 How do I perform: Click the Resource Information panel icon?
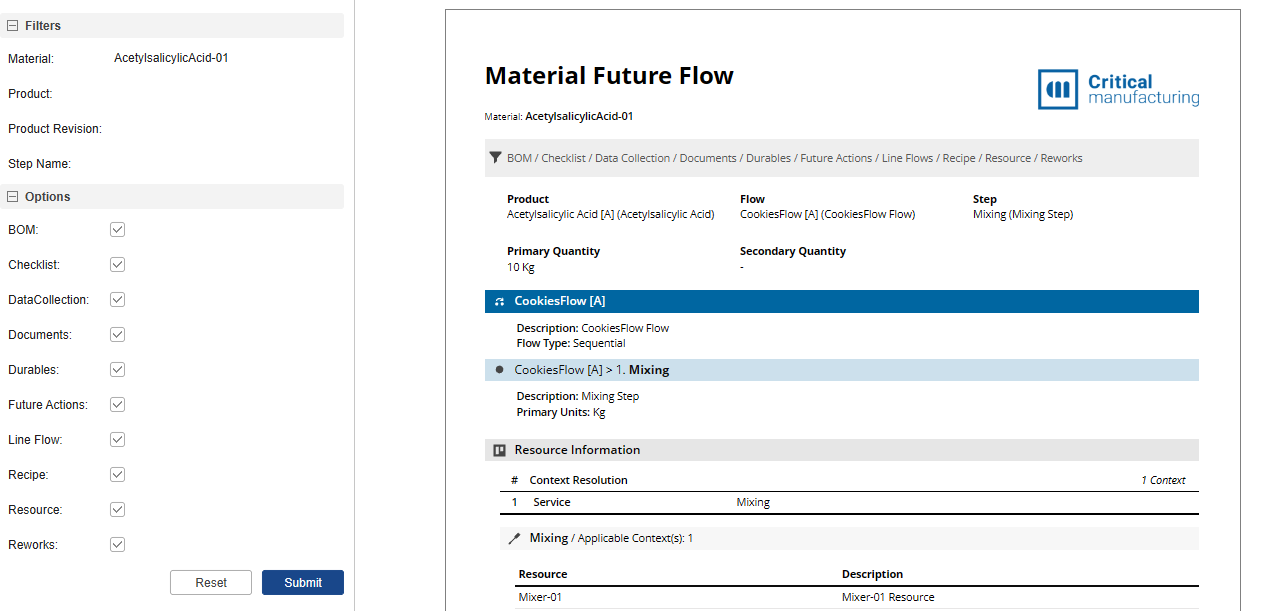coord(499,449)
